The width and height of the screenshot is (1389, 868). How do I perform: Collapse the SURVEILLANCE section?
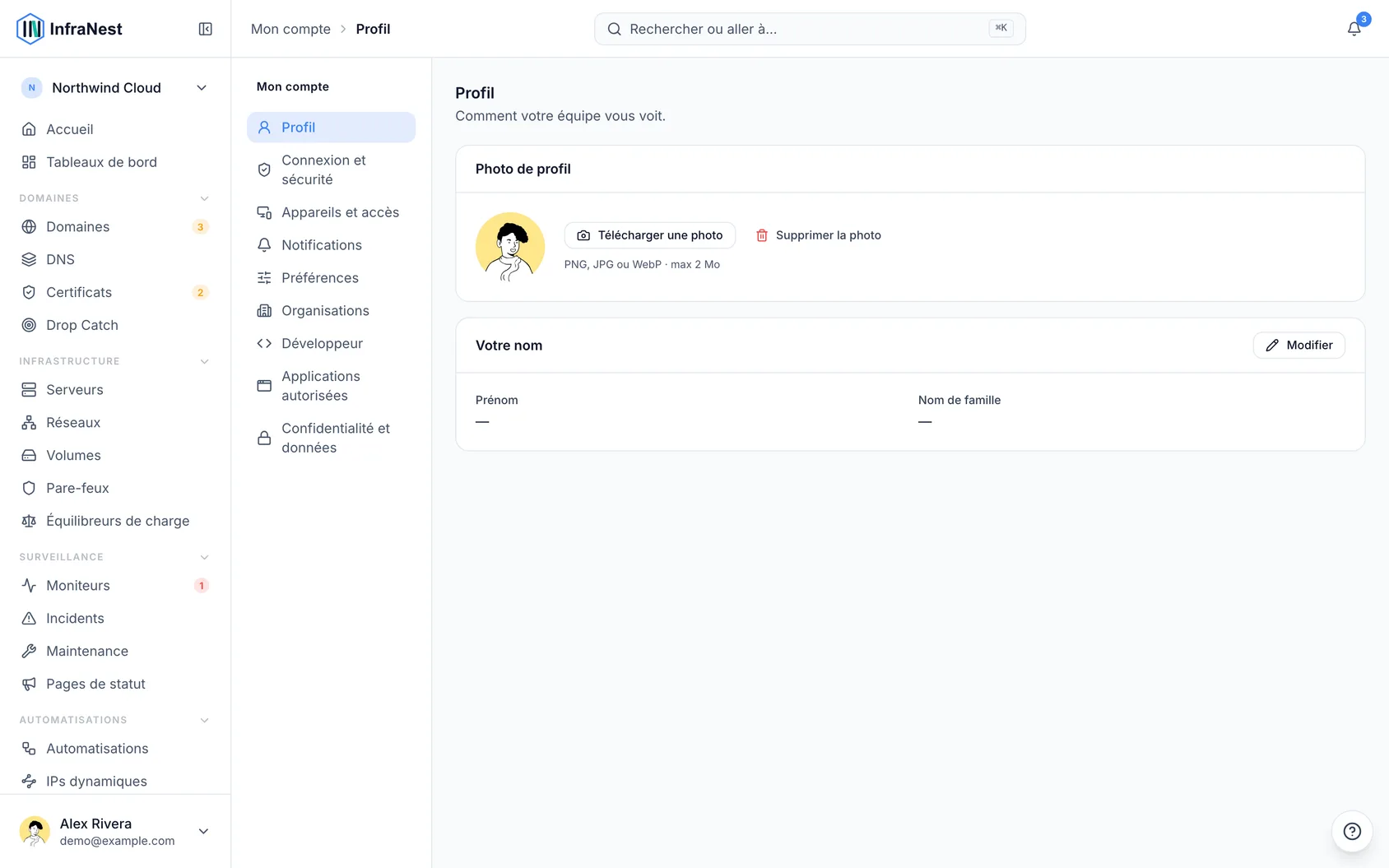[204, 557]
